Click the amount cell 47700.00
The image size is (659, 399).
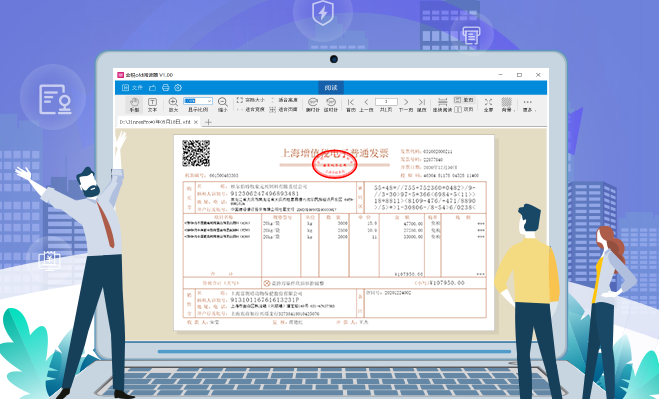(413, 224)
